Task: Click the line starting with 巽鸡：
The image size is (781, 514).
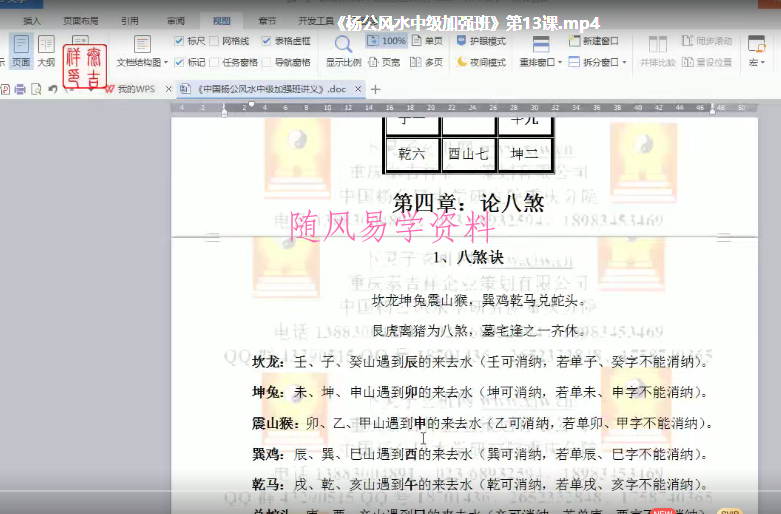Action: 480,454
